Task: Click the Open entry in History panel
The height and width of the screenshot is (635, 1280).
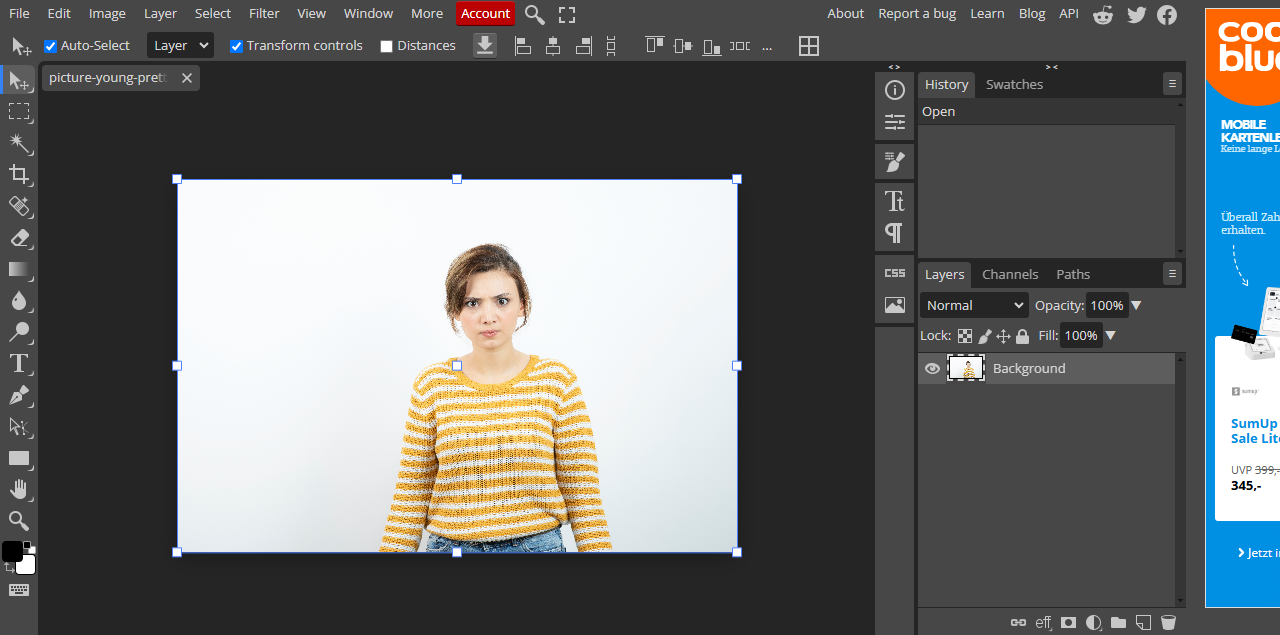Action: coord(1046,111)
